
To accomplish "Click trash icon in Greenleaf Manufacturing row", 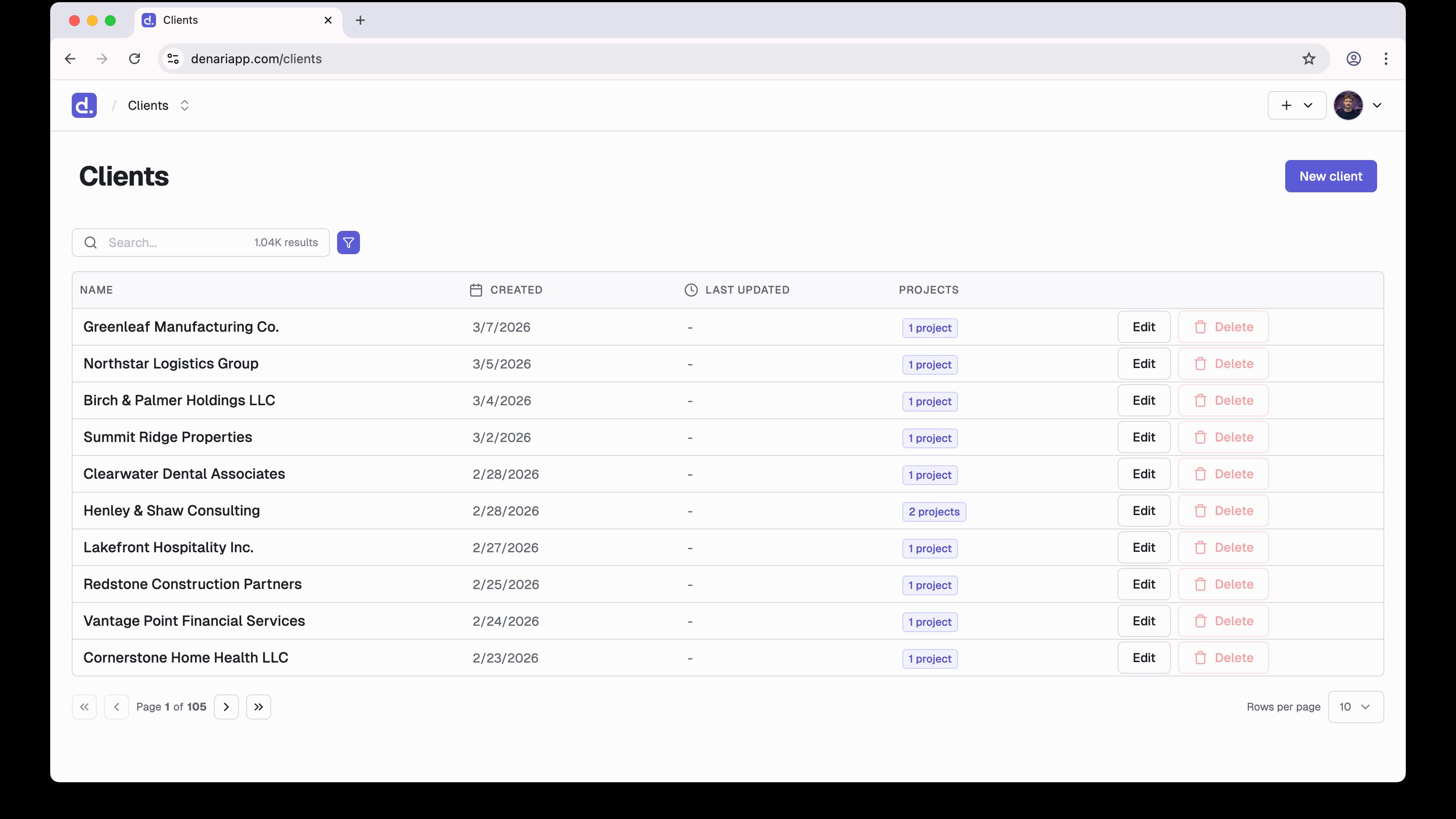I will pyautogui.click(x=1200, y=327).
